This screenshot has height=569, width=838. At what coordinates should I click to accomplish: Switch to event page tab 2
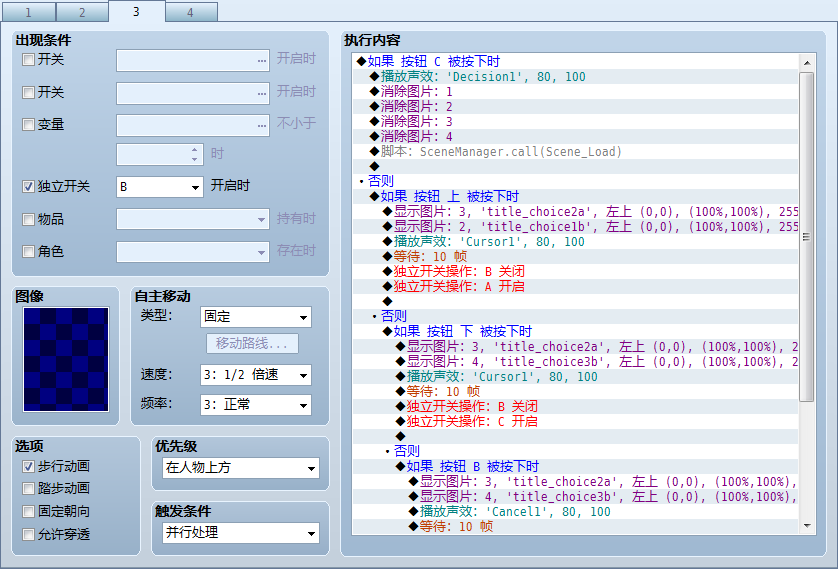pos(82,12)
